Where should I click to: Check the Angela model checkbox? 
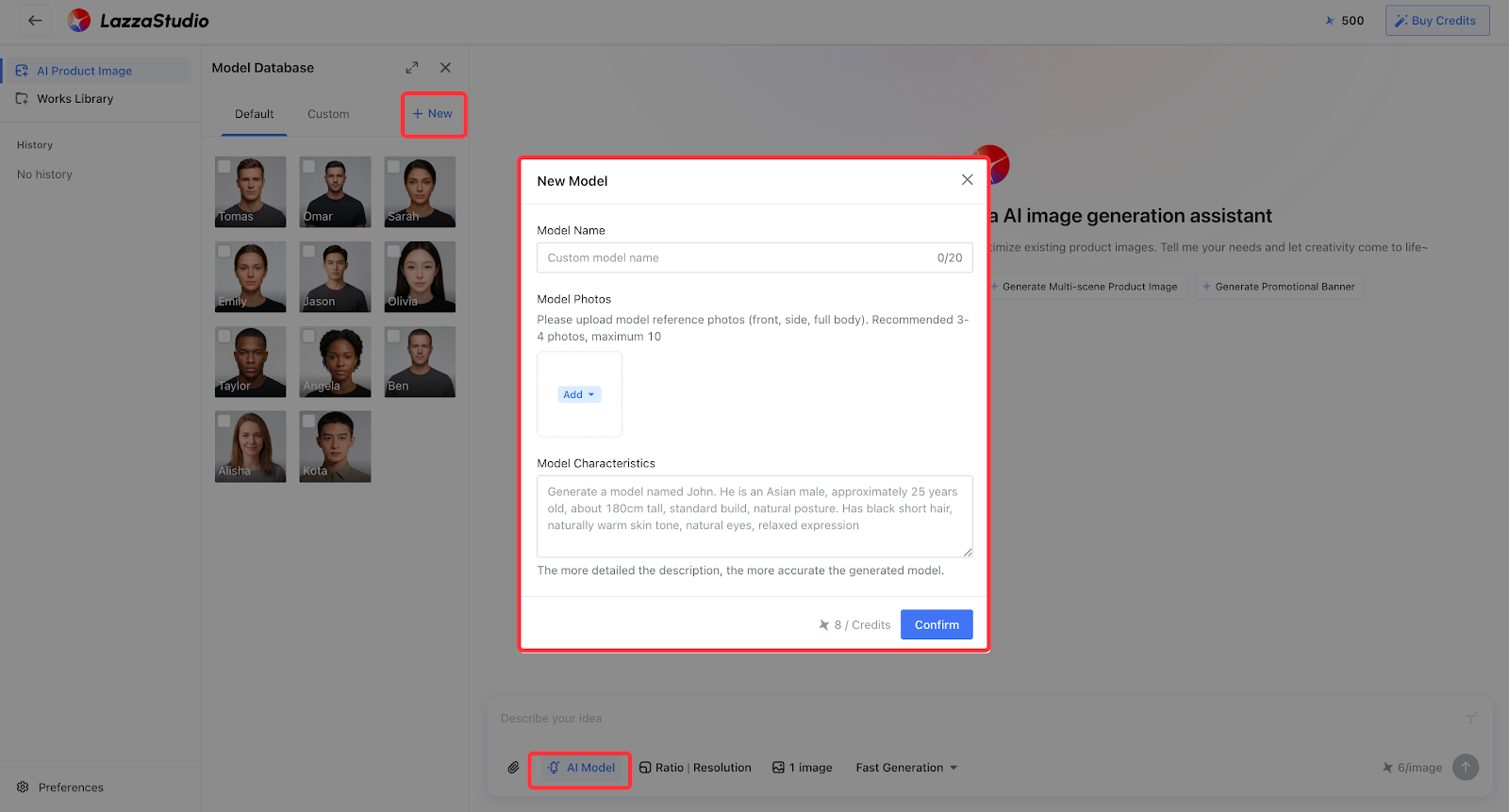[x=309, y=336]
